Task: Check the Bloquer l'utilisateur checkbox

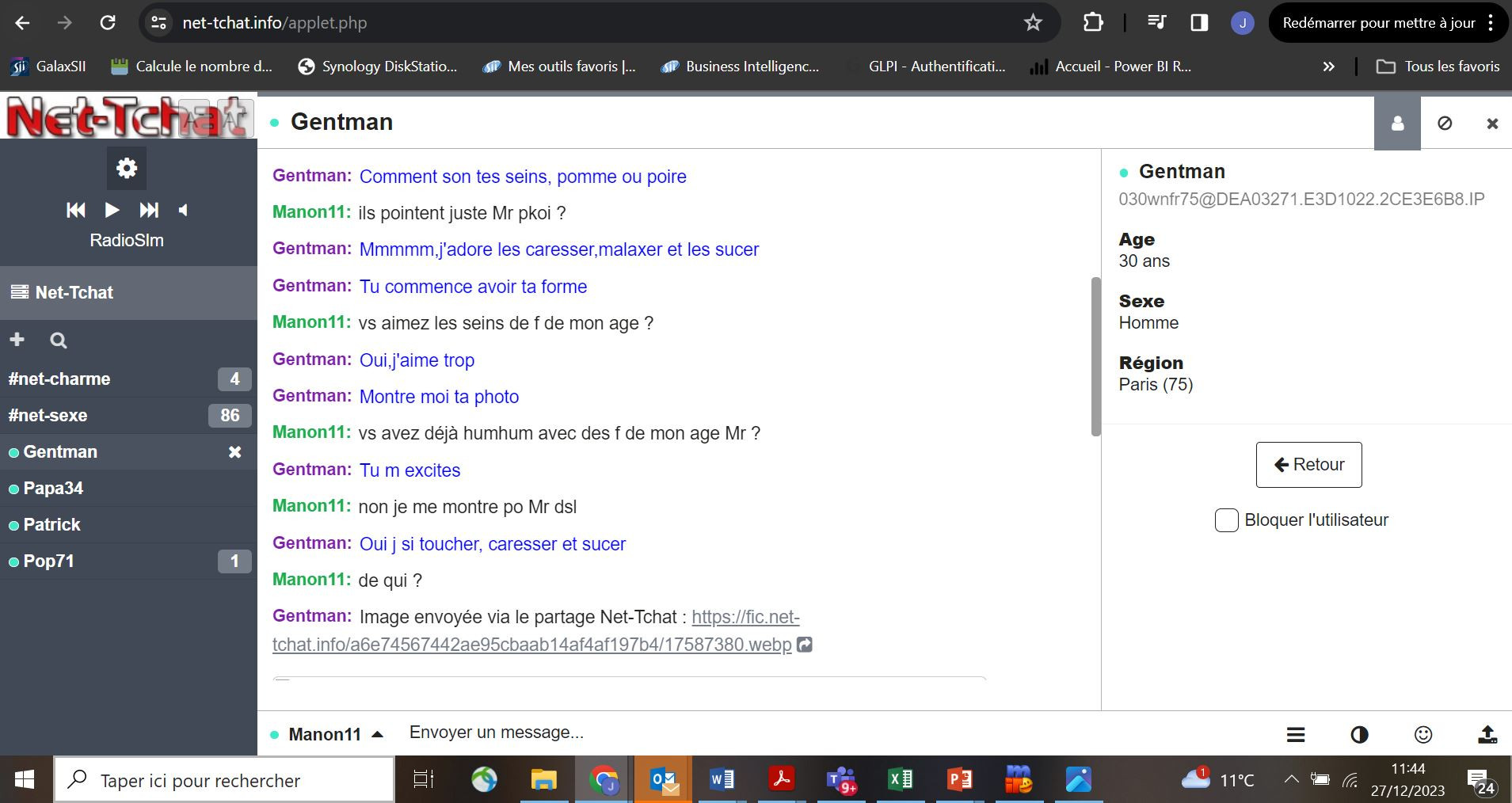Action: pyautogui.click(x=1226, y=520)
